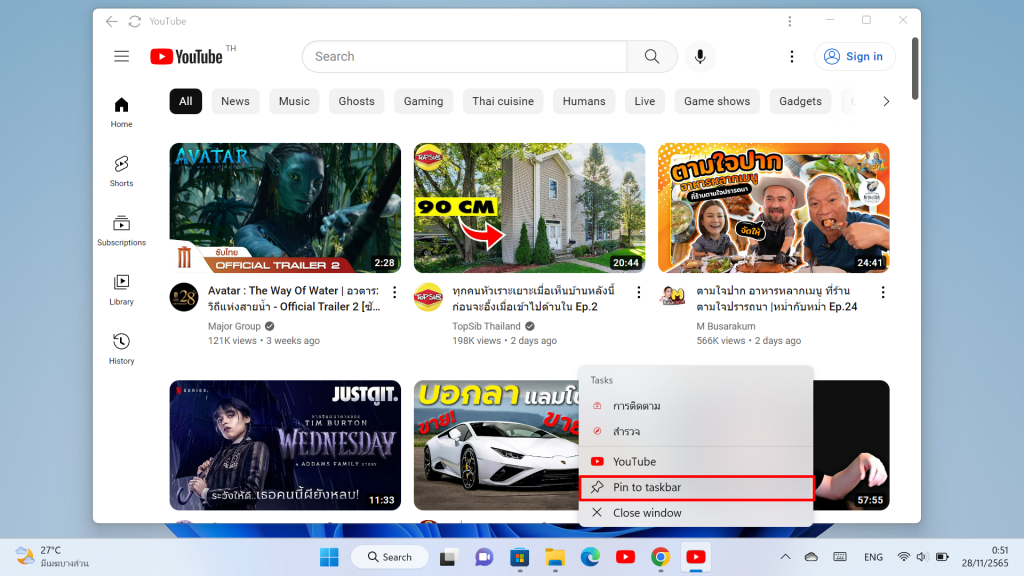1024x576 pixels.
Task: Start voice search with microphone
Action: [700, 56]
